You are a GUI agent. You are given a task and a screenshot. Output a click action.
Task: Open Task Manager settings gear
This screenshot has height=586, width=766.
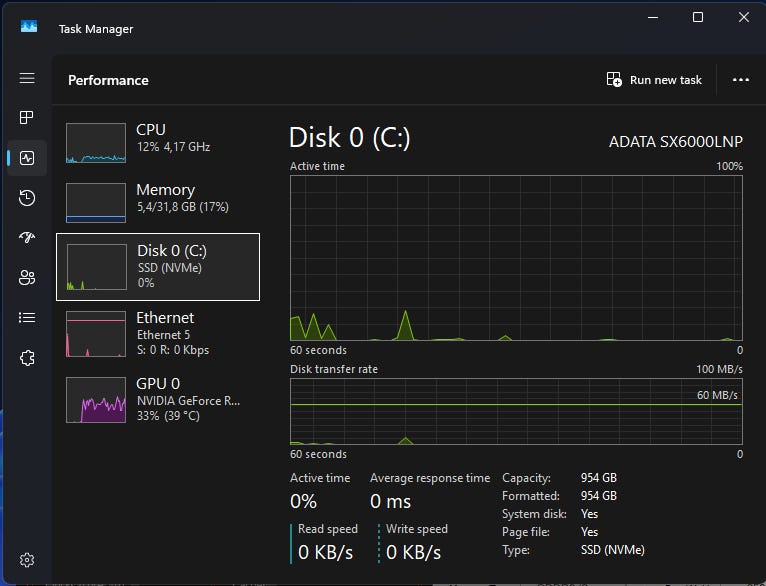tap(27, 560)
